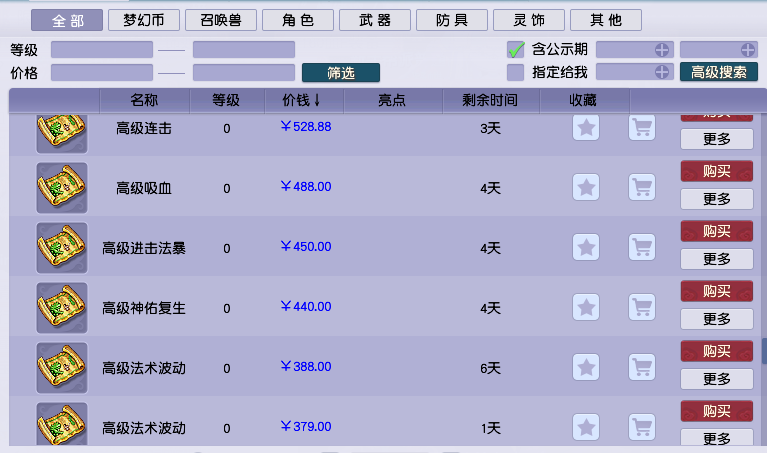
Task: Show 更多 options for 高级连击
Action: coord(717,139)
